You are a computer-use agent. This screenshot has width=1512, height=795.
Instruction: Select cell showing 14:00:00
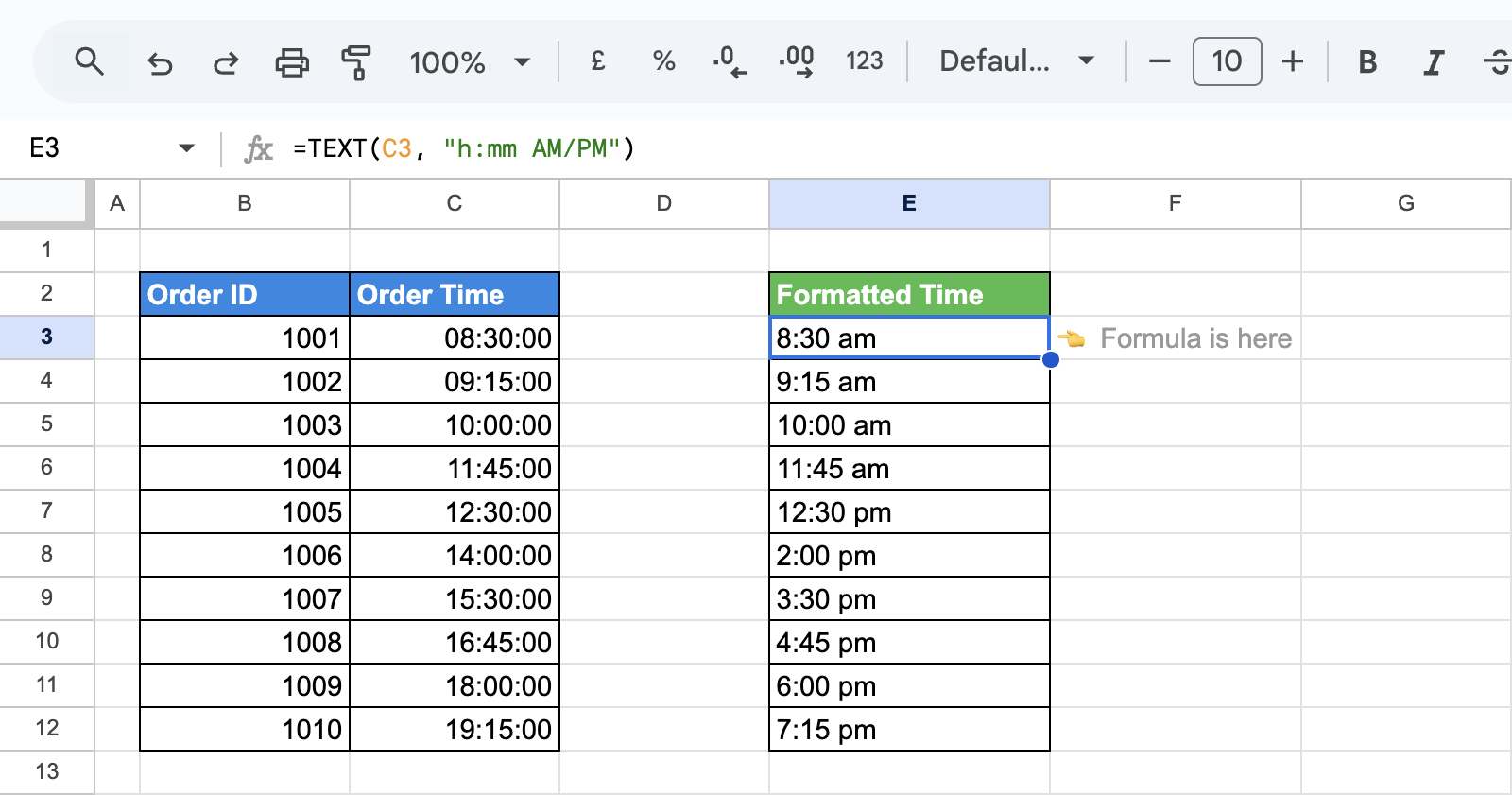[x=455, y=555]
